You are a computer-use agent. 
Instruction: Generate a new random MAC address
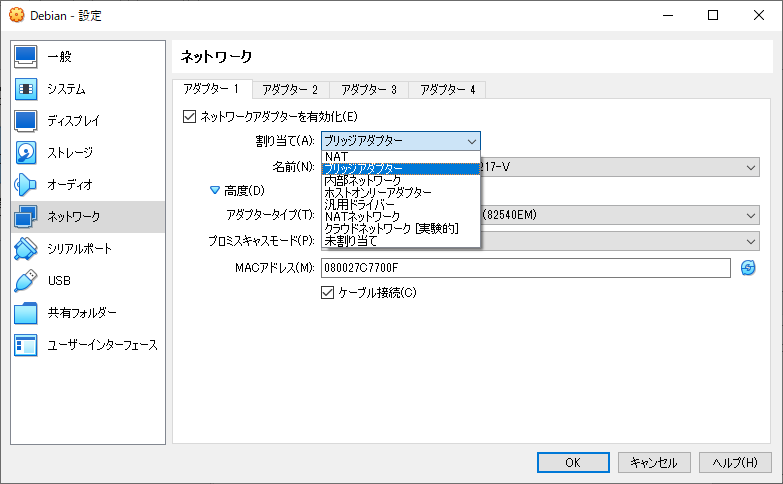pyautogui.click(x=748, y=268)
